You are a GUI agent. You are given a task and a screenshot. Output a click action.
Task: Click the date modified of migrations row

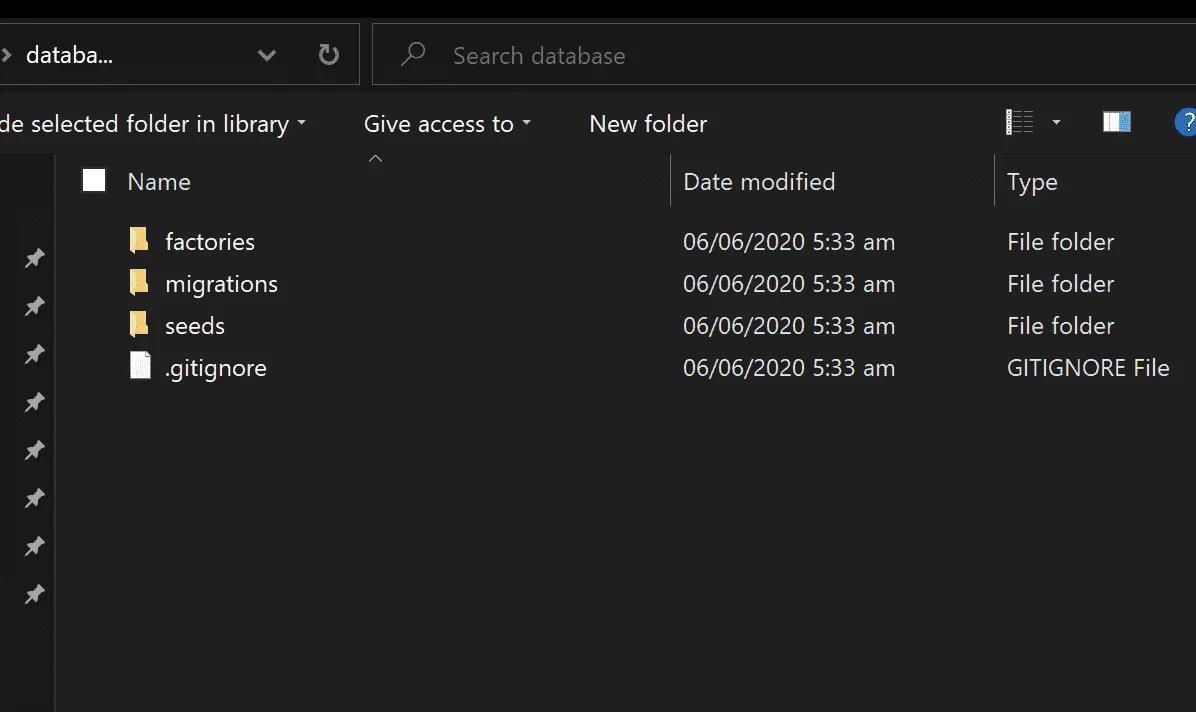(x=789, y=284)
